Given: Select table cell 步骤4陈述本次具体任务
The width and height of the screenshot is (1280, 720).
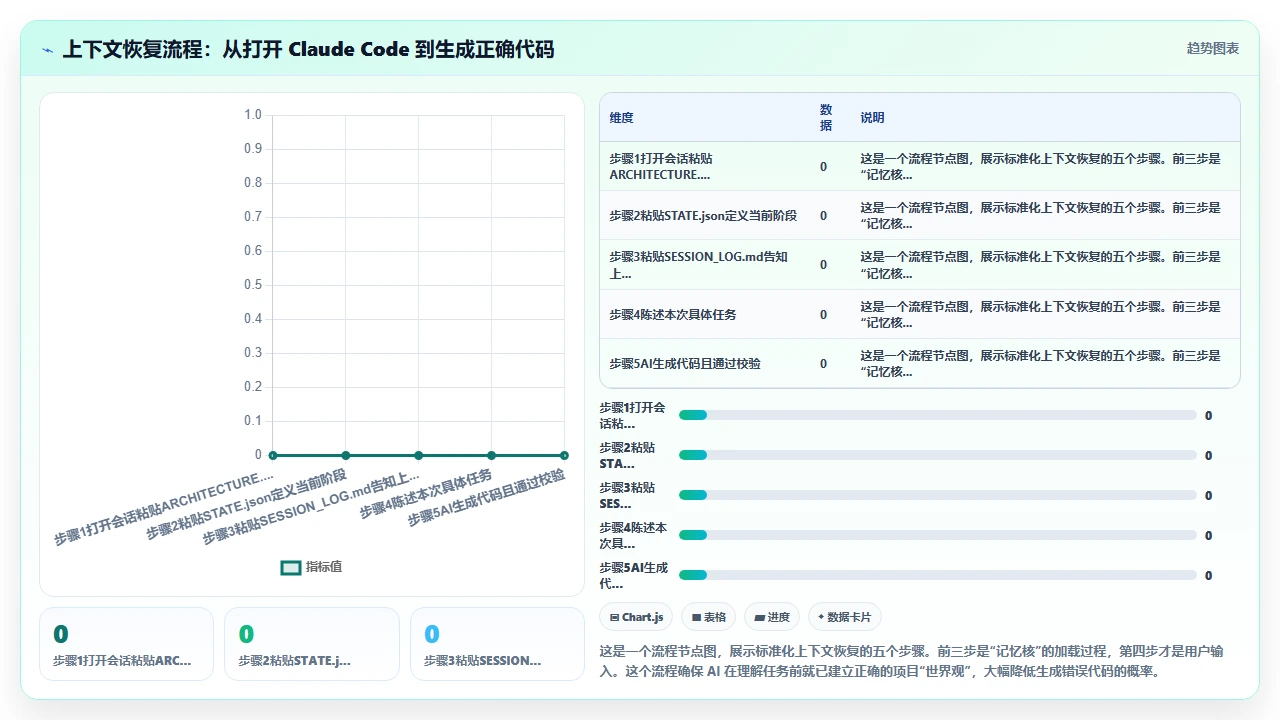Looking at the screenshot, I should click(705, 314).
